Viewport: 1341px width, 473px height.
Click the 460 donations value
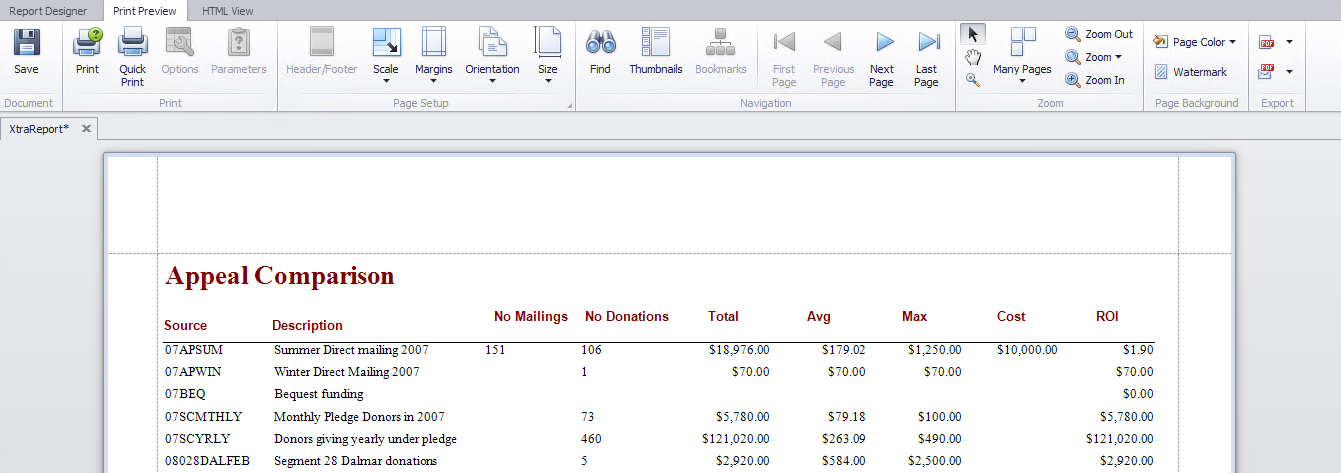click(591, 438)
